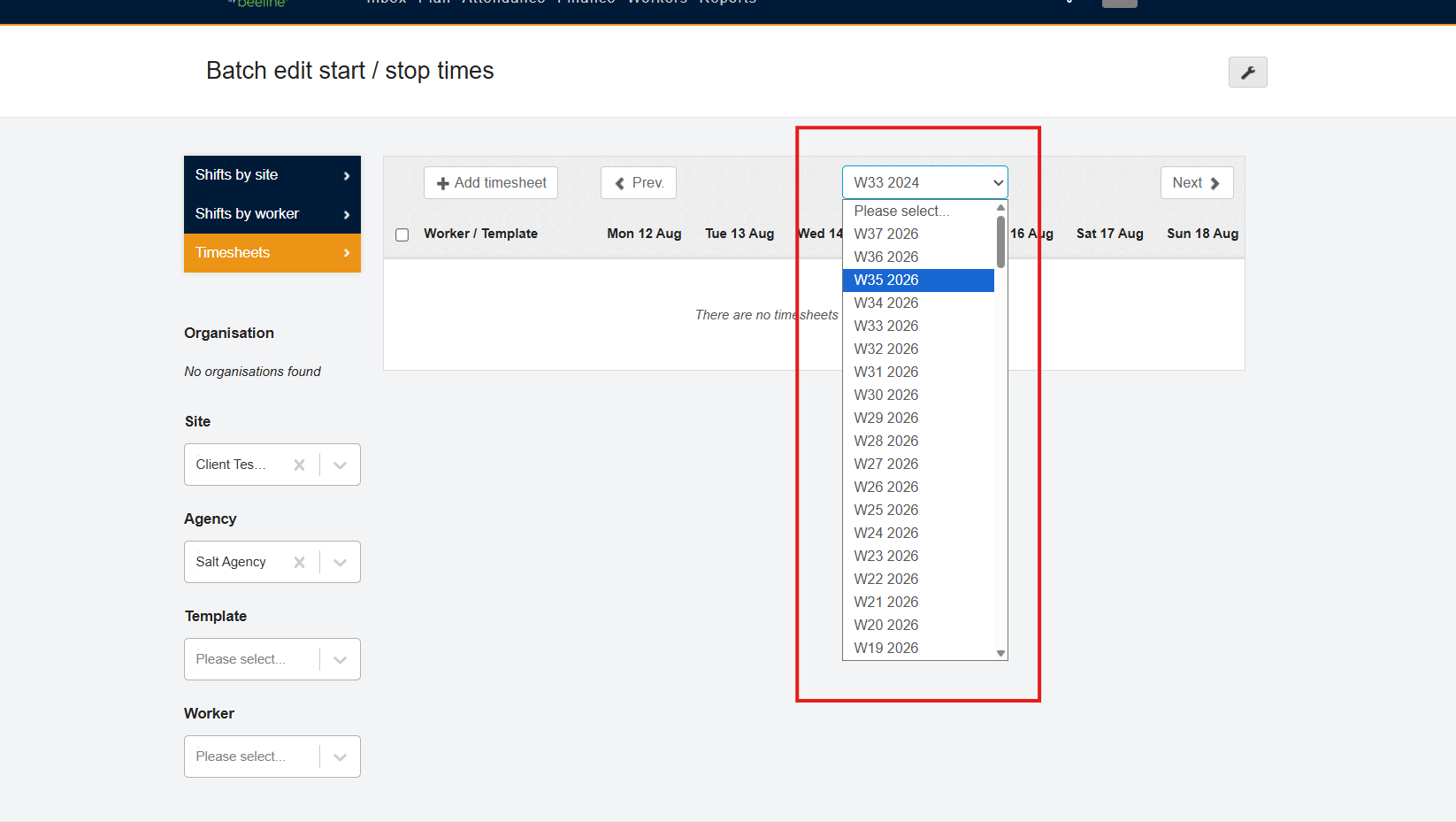This screenshot has width=1456, height=822.
Task: Select W34 2026 from week list
Action: pos(918,303)
